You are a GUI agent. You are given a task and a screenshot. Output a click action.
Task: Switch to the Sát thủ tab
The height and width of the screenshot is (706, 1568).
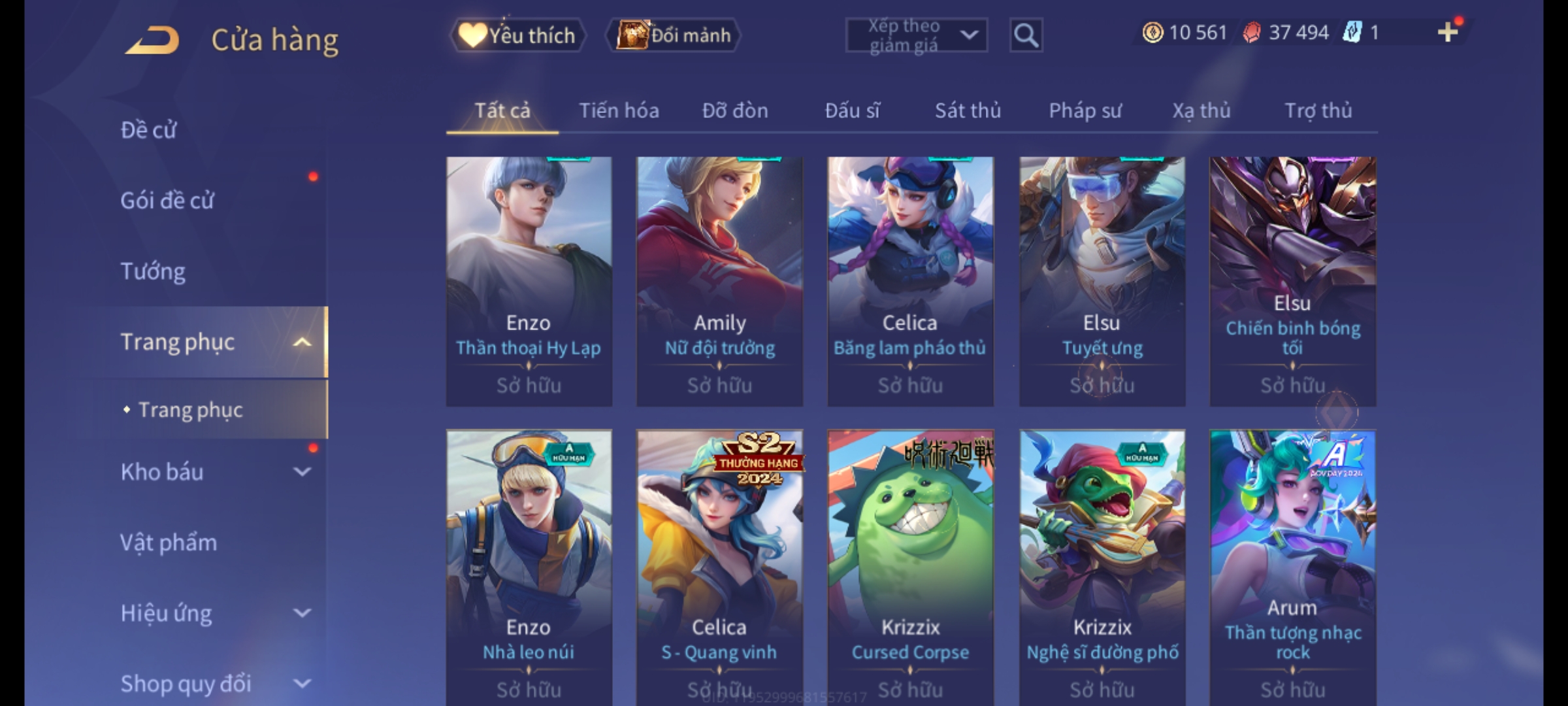(968, 110)
